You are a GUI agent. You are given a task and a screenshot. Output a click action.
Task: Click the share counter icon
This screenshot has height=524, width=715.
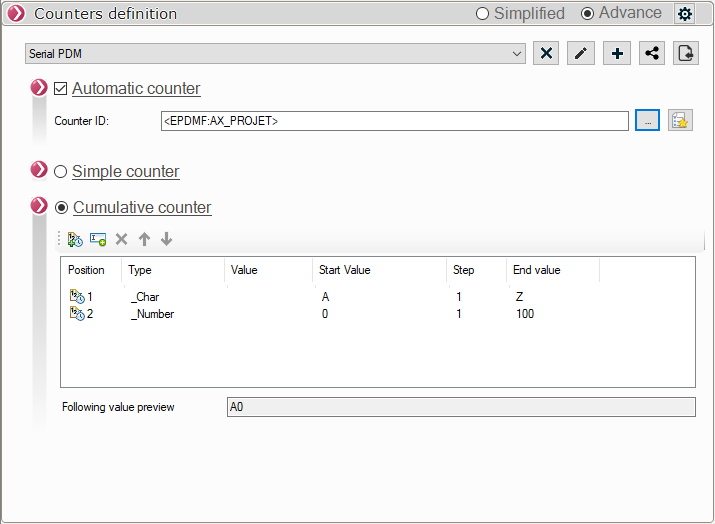coord(652,54)
